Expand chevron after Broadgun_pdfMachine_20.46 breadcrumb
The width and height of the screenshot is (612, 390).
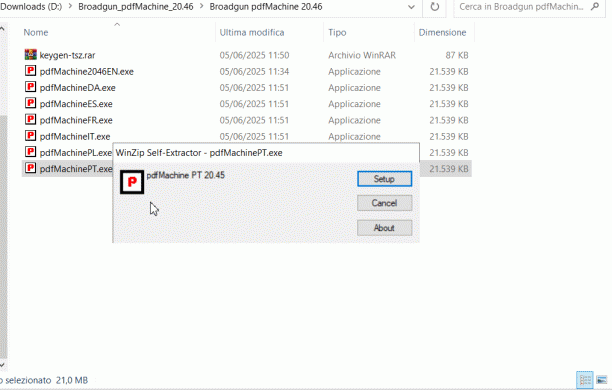pyautogui.click(x=201, y=7)
